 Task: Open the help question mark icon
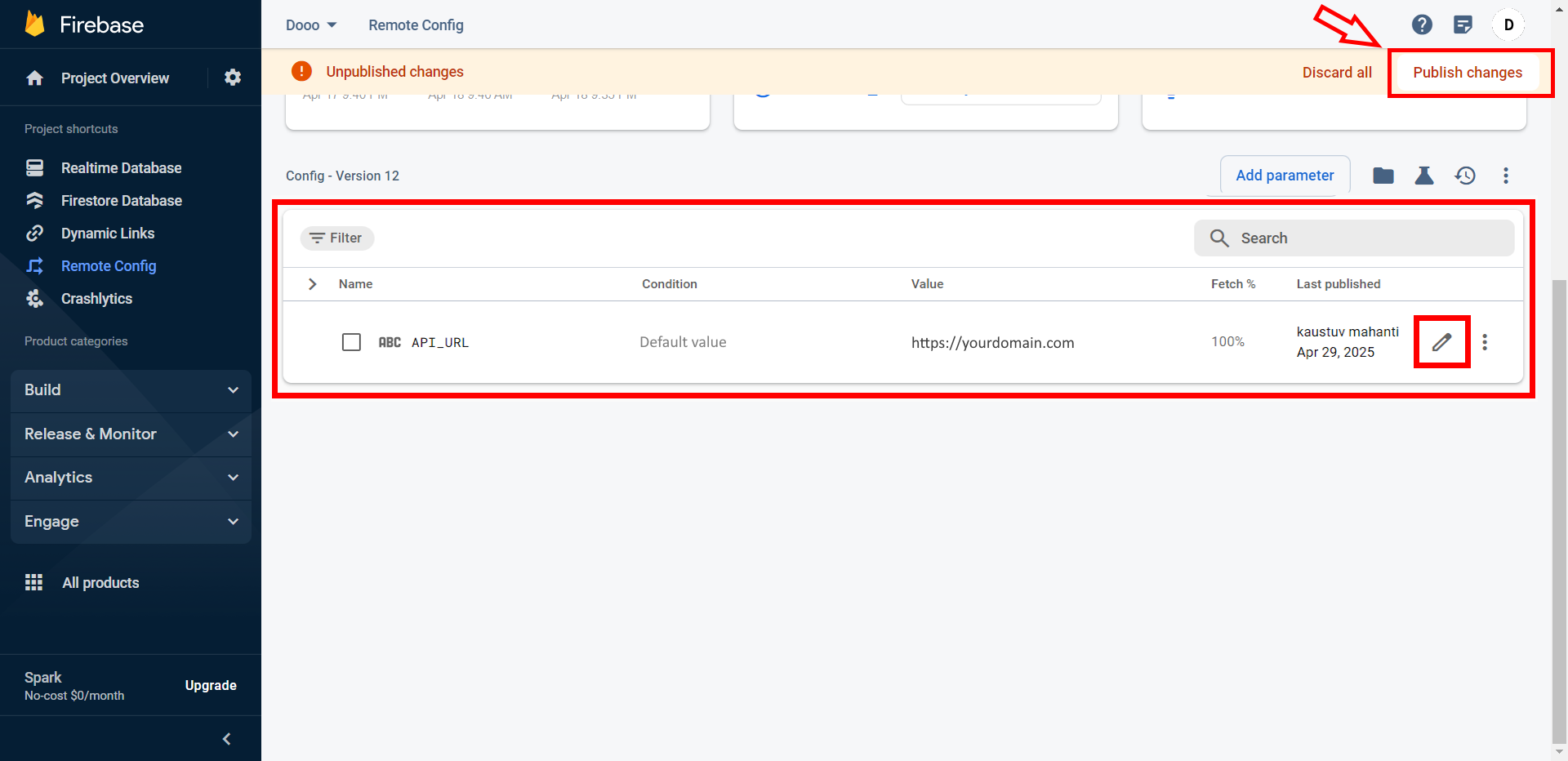[1422, 24]
